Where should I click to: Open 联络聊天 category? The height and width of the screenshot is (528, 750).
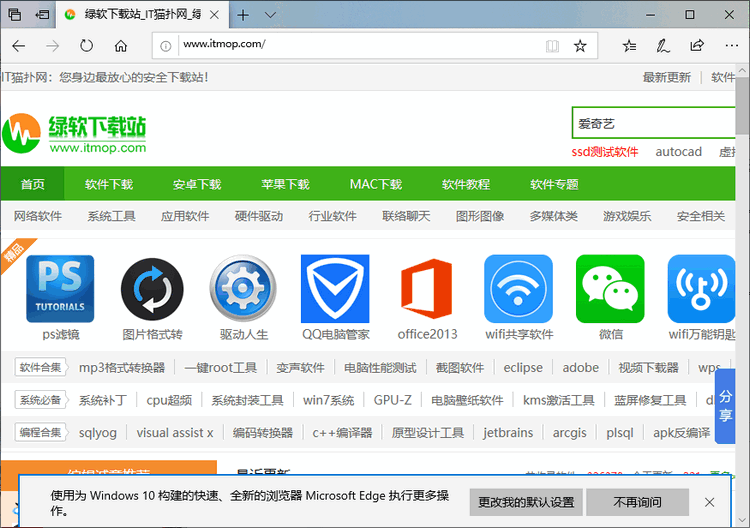click(x=406, y=216)
